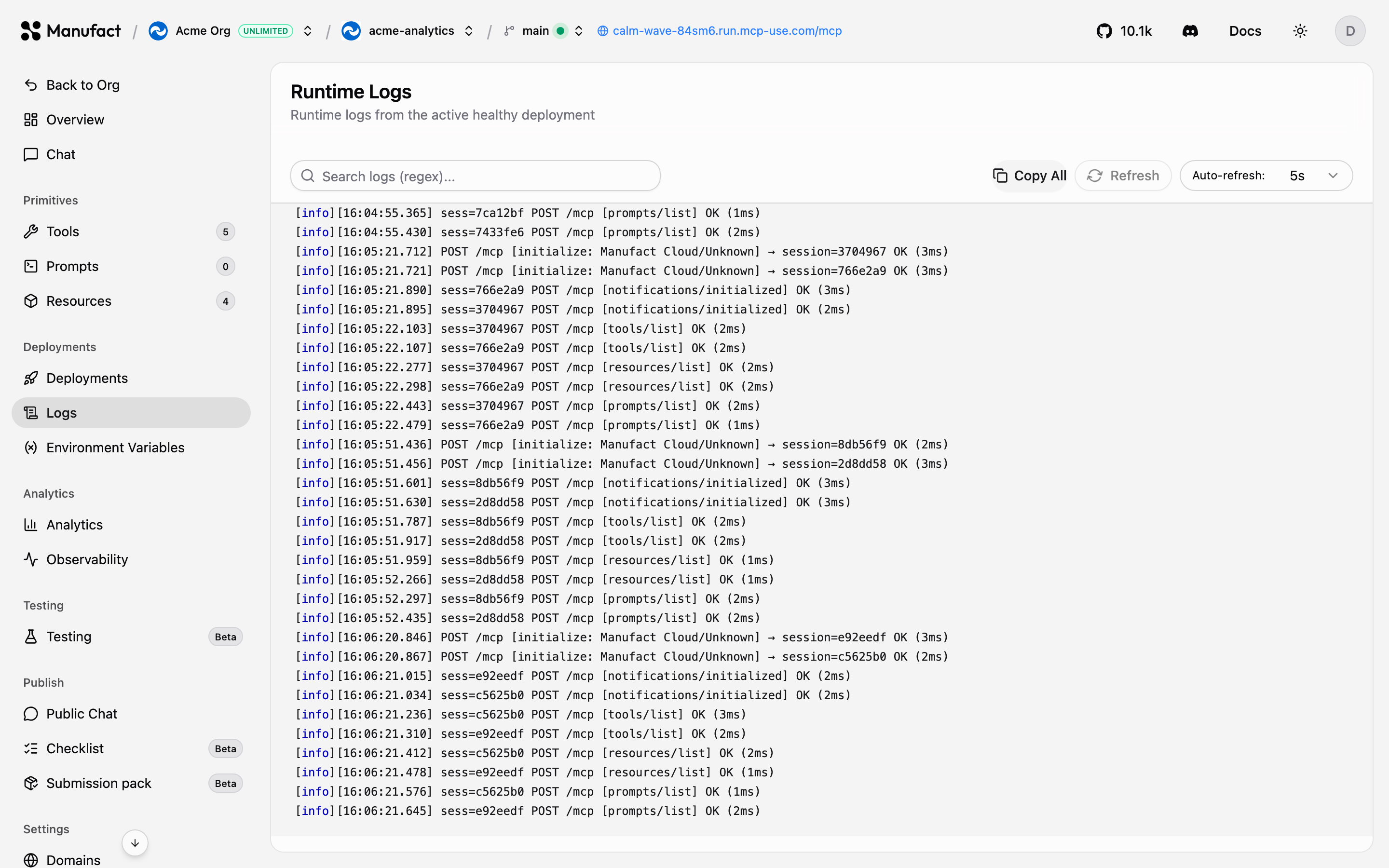Click the Analytics bar chart icon
1389x868 pixels.
31,525
